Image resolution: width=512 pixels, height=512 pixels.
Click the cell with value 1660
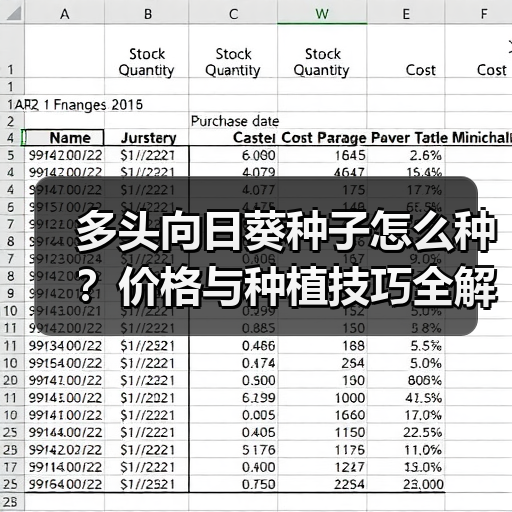[x=322, y=415]
